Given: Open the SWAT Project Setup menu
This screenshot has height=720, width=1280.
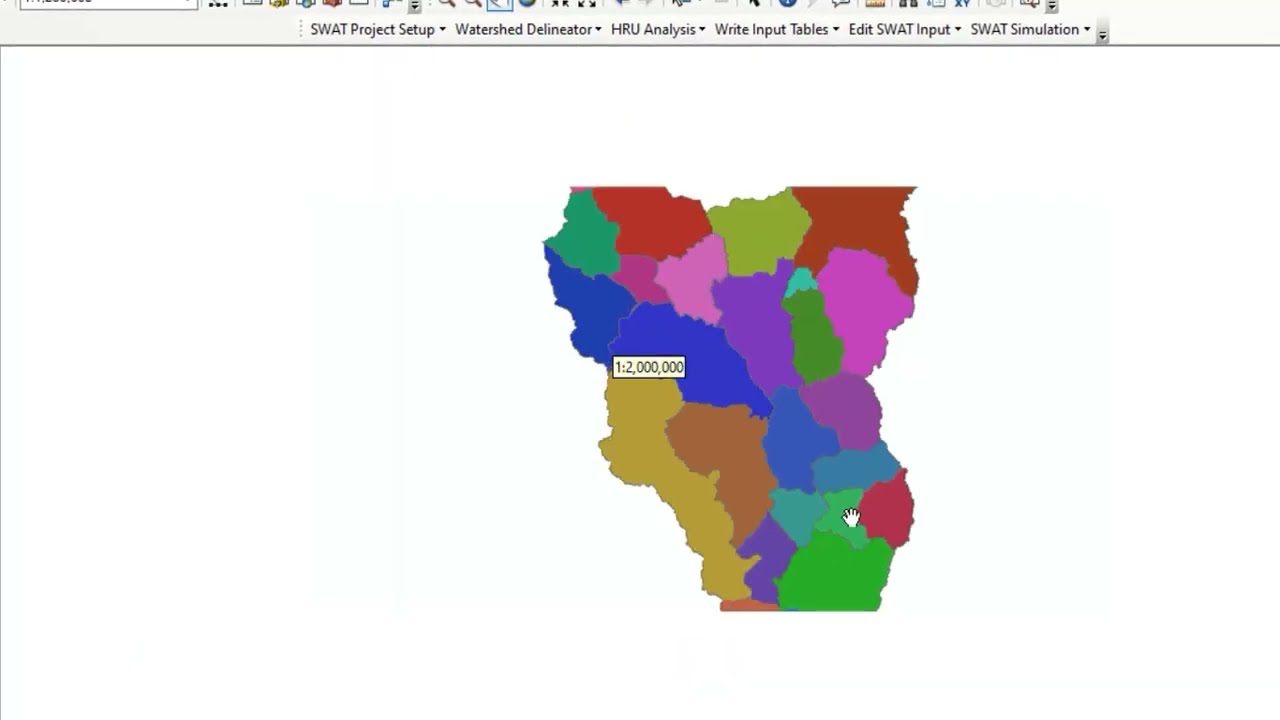Looking at the screenshot, I should pos(378,29).
